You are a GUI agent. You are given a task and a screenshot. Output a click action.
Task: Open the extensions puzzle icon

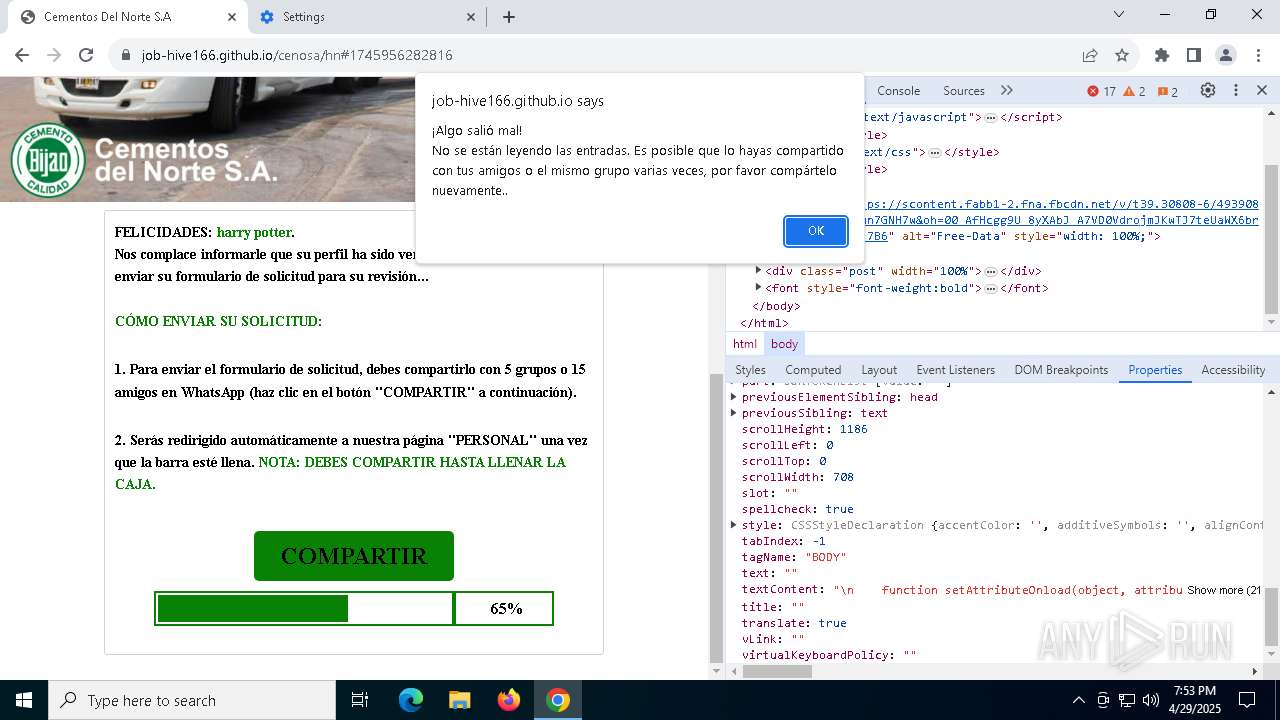coord(1162,55)
